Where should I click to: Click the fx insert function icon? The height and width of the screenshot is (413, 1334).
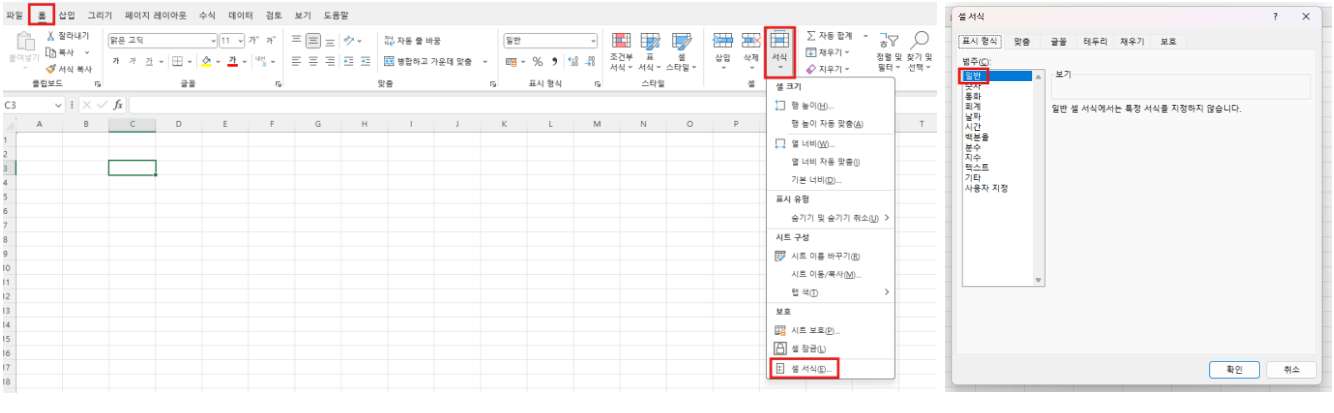click(118, 104)
